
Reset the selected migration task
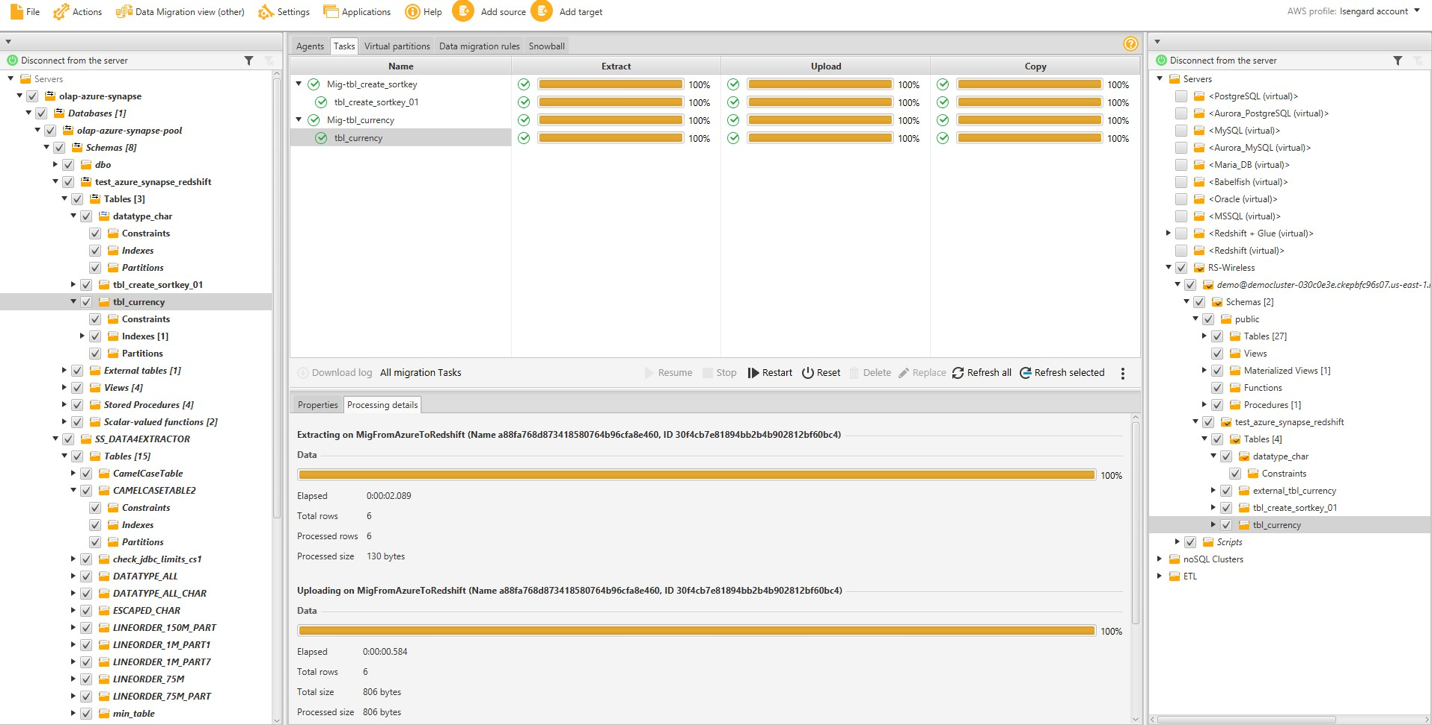pos(821,373)
